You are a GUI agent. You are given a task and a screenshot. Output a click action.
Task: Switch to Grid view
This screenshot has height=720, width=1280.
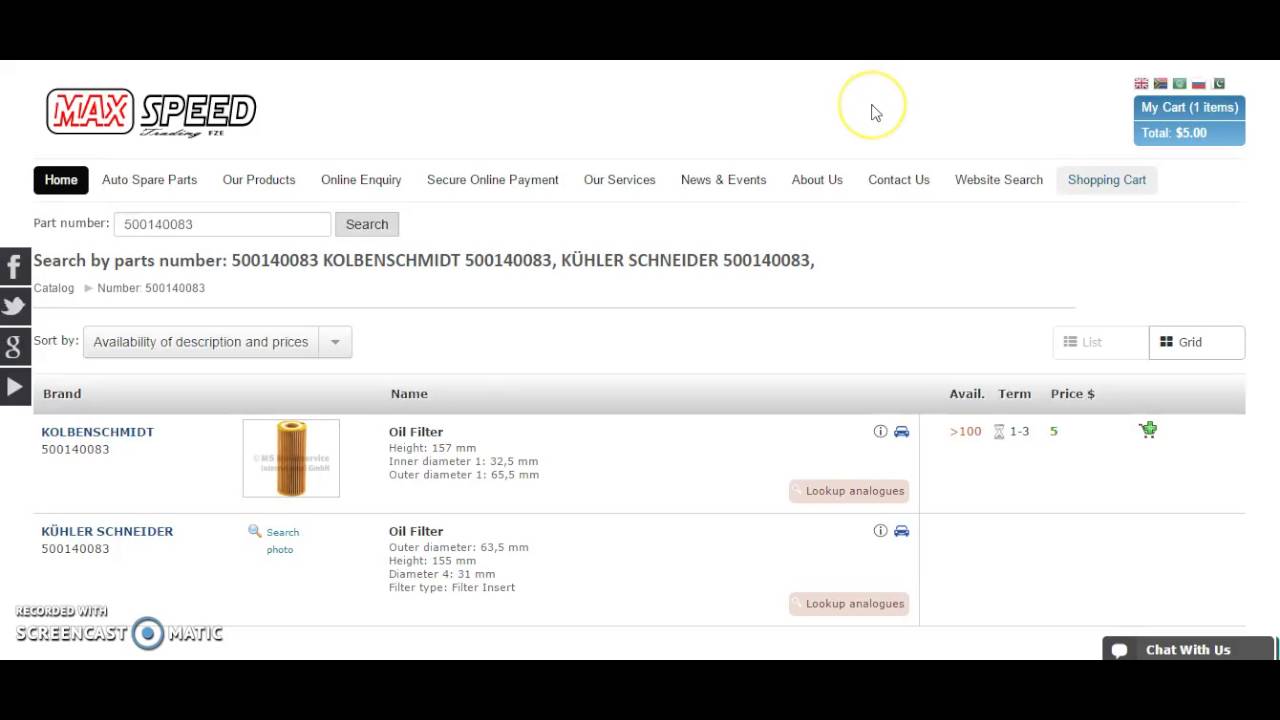pos(1197,342)
